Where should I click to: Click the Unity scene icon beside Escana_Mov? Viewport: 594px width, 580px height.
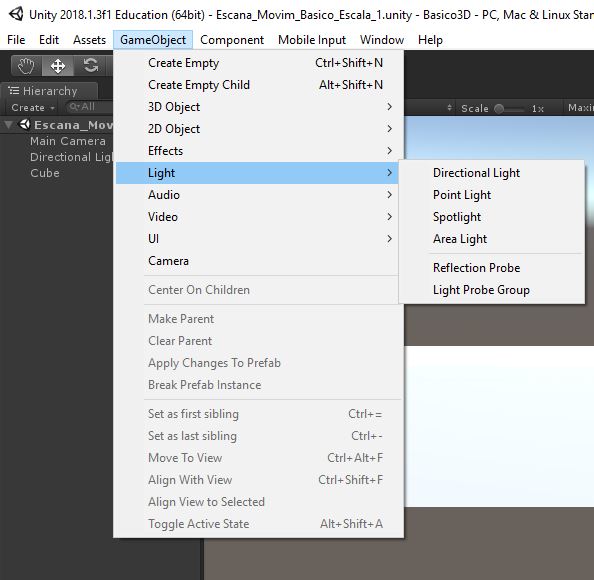click(x=25, y=124)
